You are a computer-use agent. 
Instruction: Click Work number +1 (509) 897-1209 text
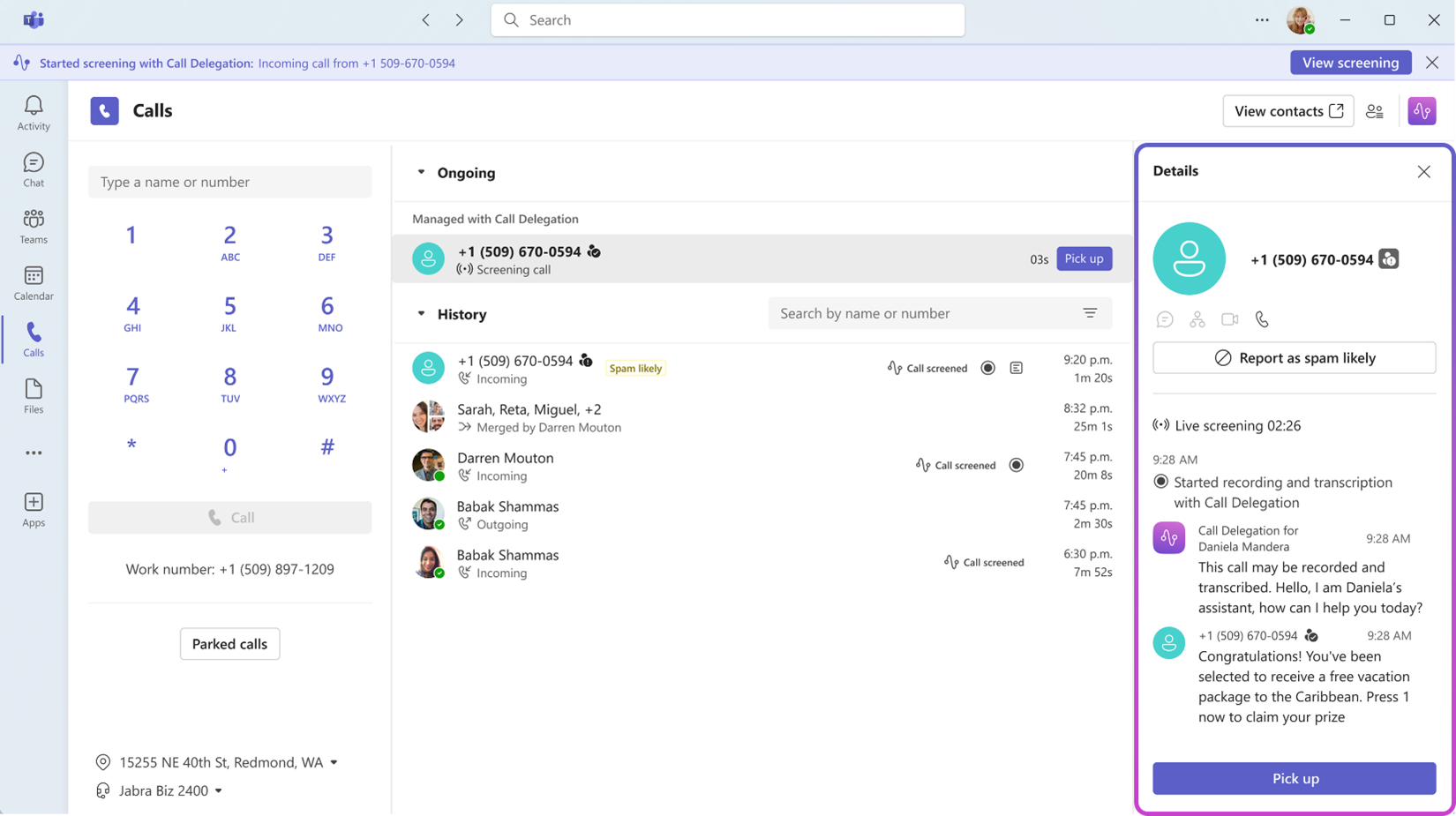[x=229, y=569]
